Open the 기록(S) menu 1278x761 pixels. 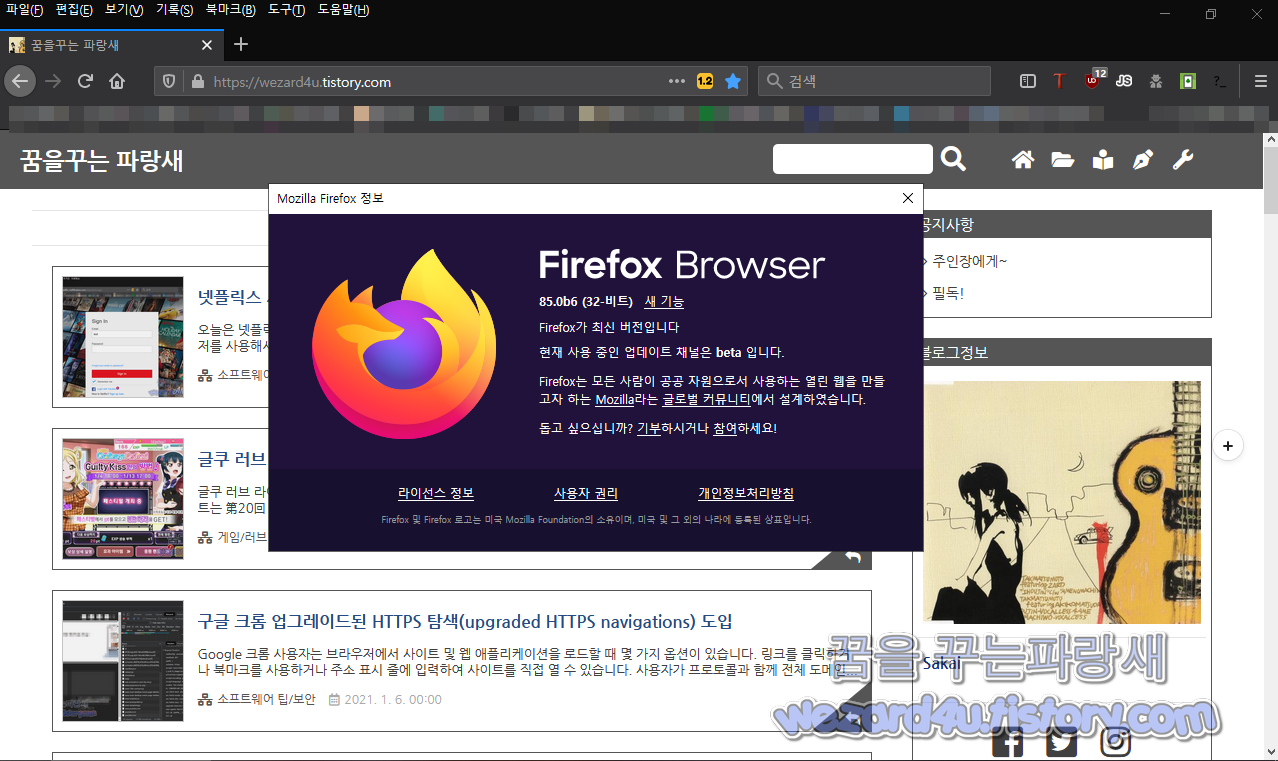point(175,10)
